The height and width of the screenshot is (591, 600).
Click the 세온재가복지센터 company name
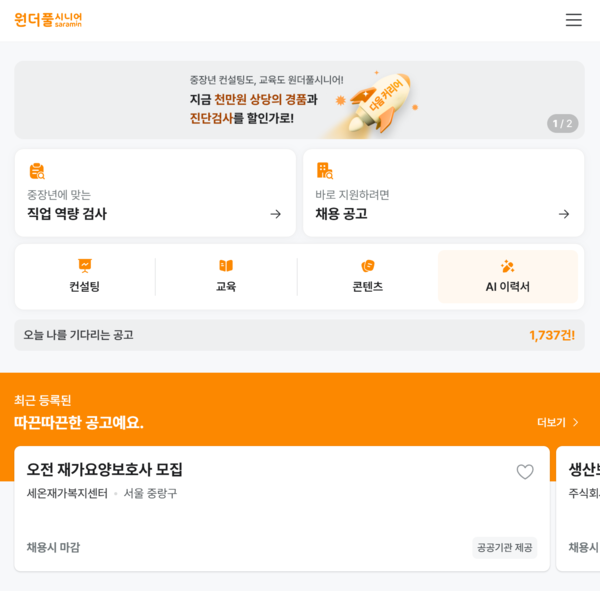click(67, 493)
